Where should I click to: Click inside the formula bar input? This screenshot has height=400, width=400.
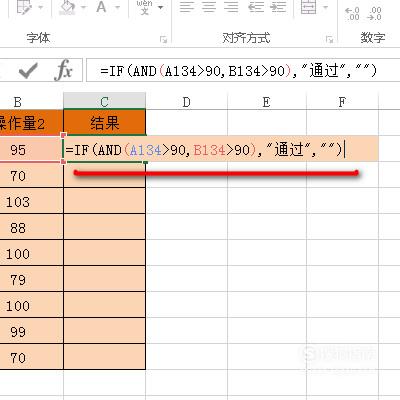[243, 70]
